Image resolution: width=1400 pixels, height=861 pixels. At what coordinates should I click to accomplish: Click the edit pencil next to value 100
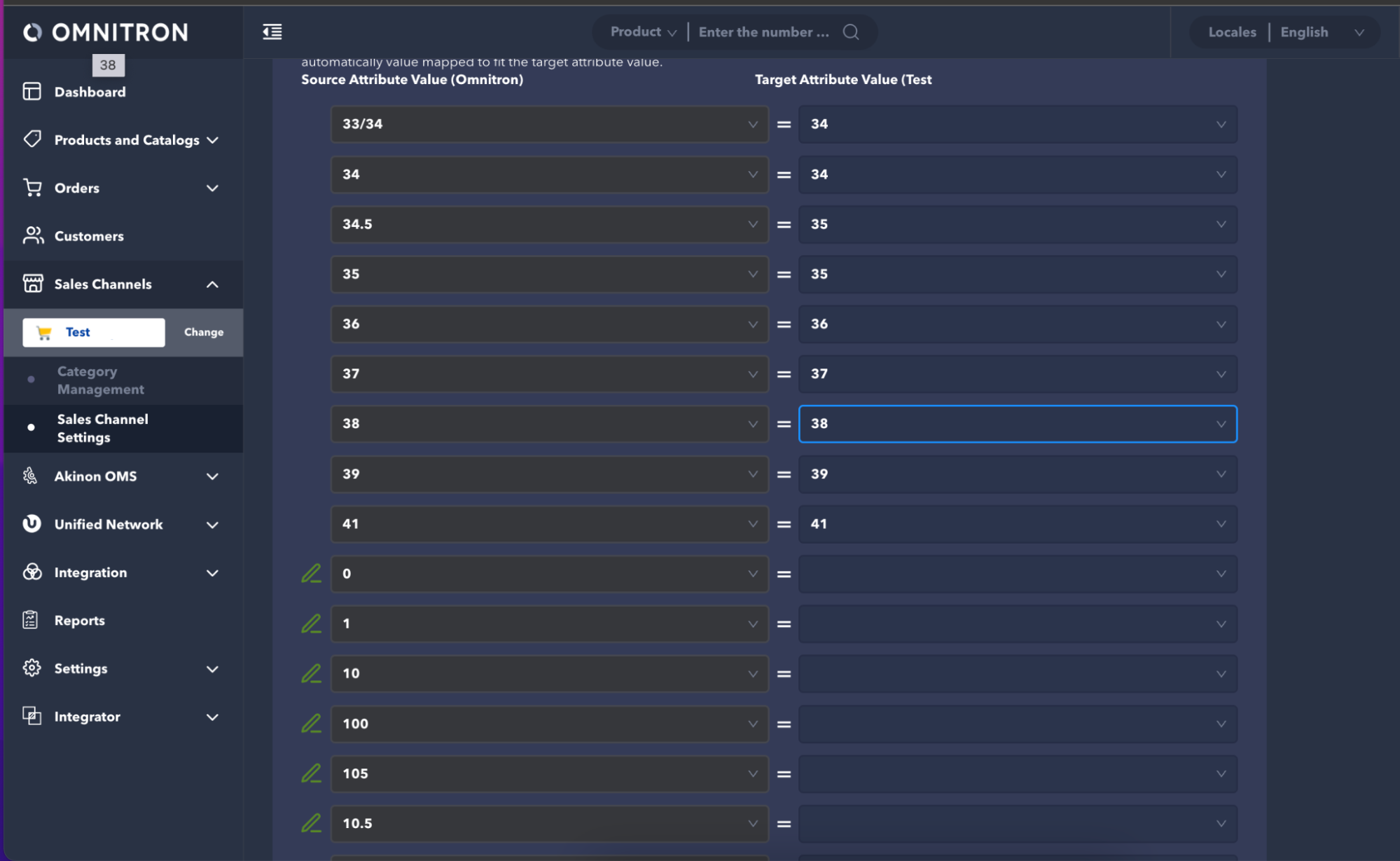[311, 724]
